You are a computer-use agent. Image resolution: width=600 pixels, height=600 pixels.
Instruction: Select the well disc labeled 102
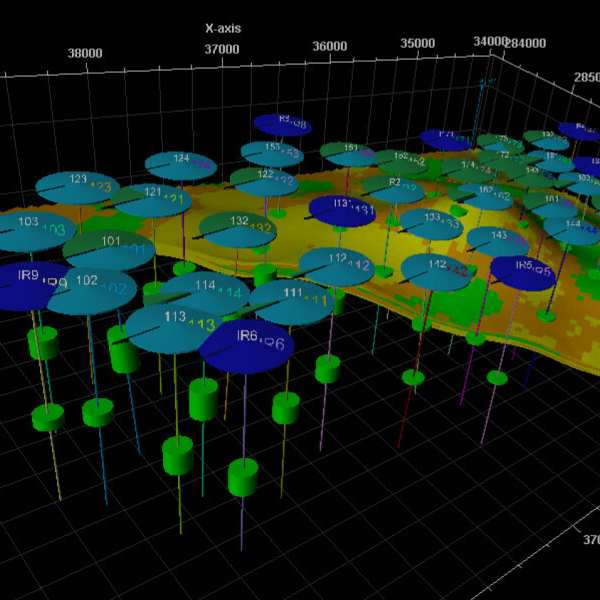(92, 291)
